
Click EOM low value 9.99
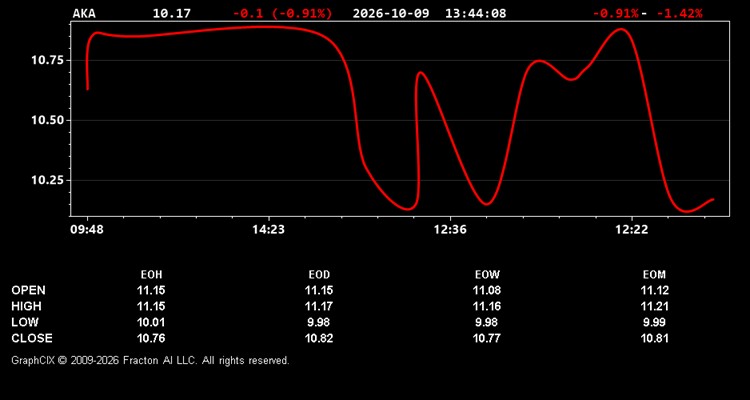tap(655, 322)
